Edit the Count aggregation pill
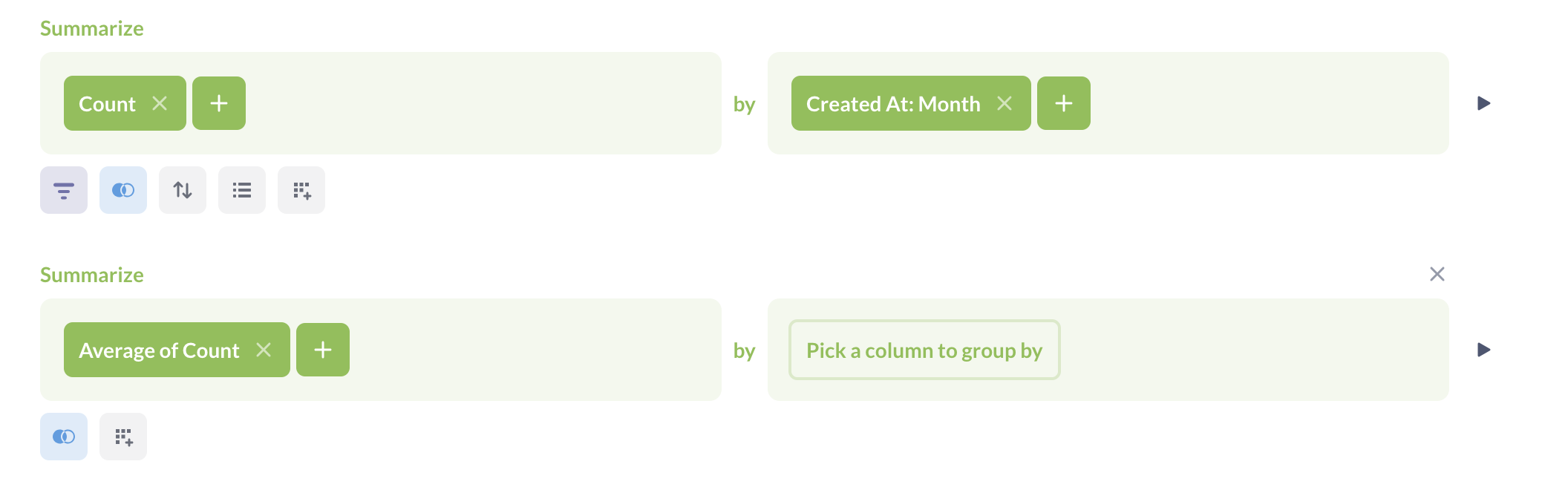Viewport: 1568px width, 493px height. pos(107,104)
